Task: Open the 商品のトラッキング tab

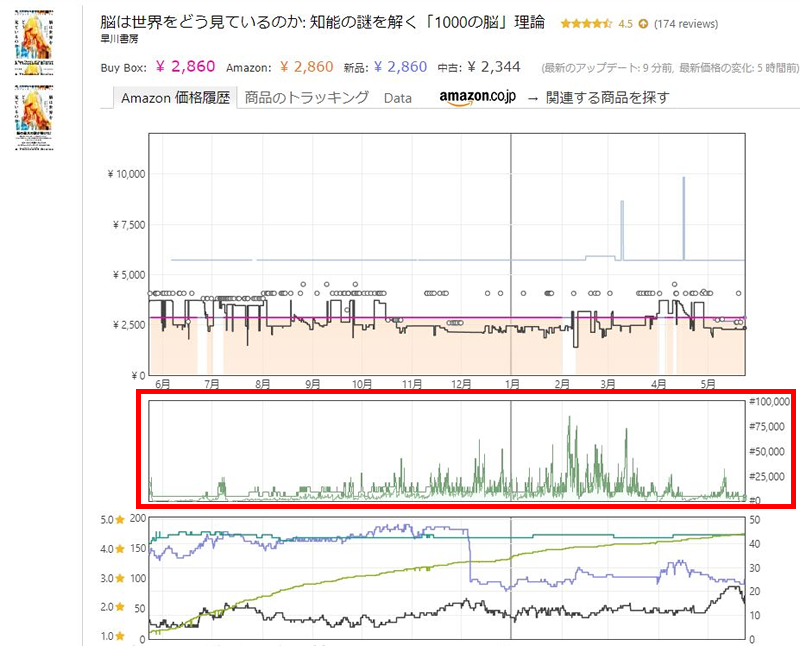Action: pos(306,98)
